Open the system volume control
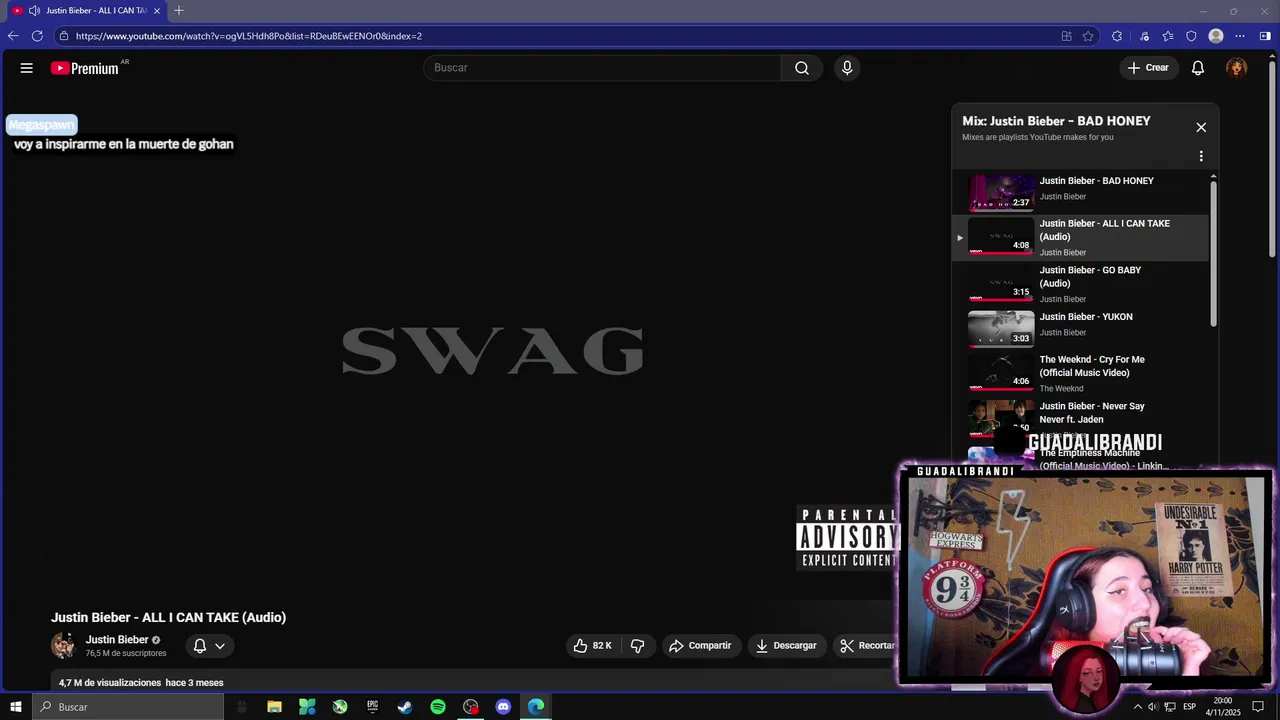Screen dimensions: 1280x720 (1153, 707)
